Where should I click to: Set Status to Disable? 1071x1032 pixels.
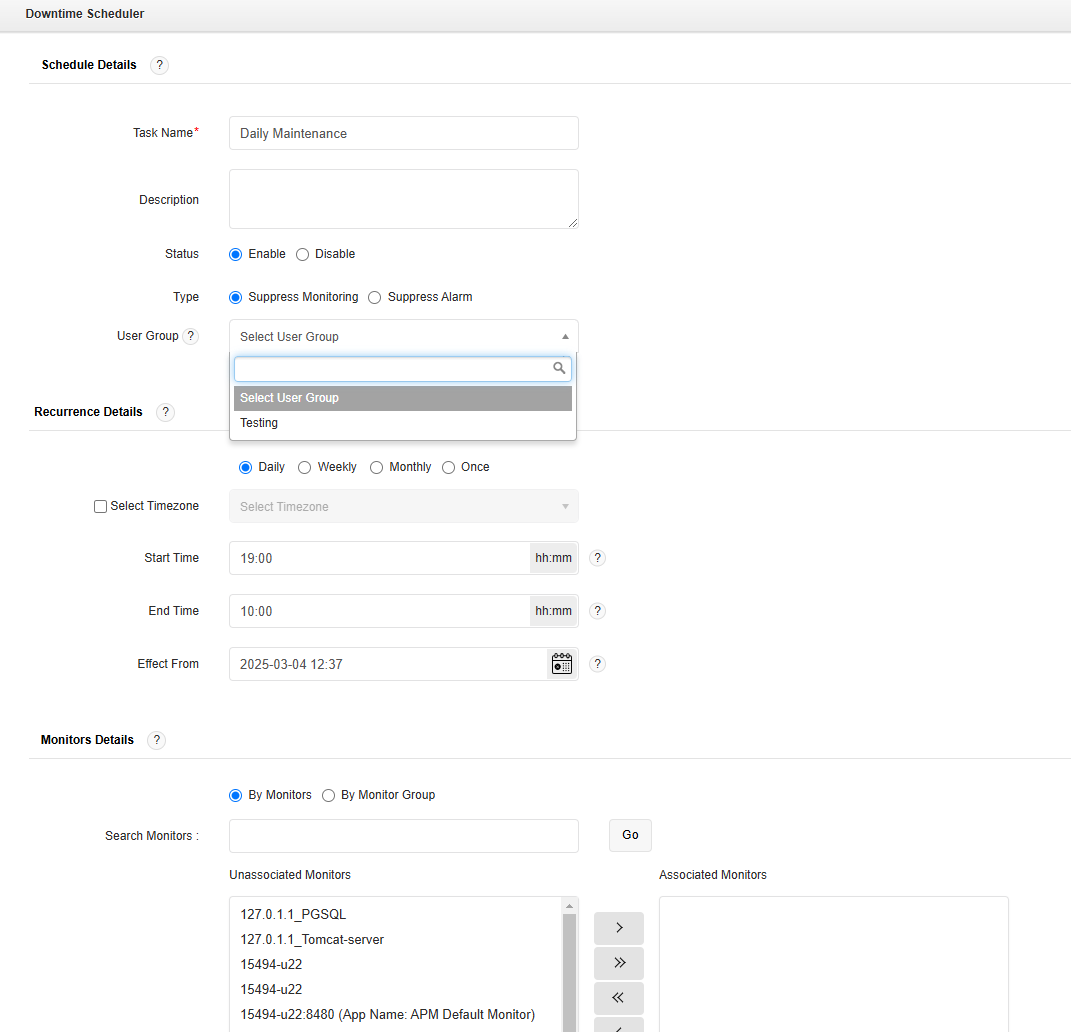coord(300,254)
